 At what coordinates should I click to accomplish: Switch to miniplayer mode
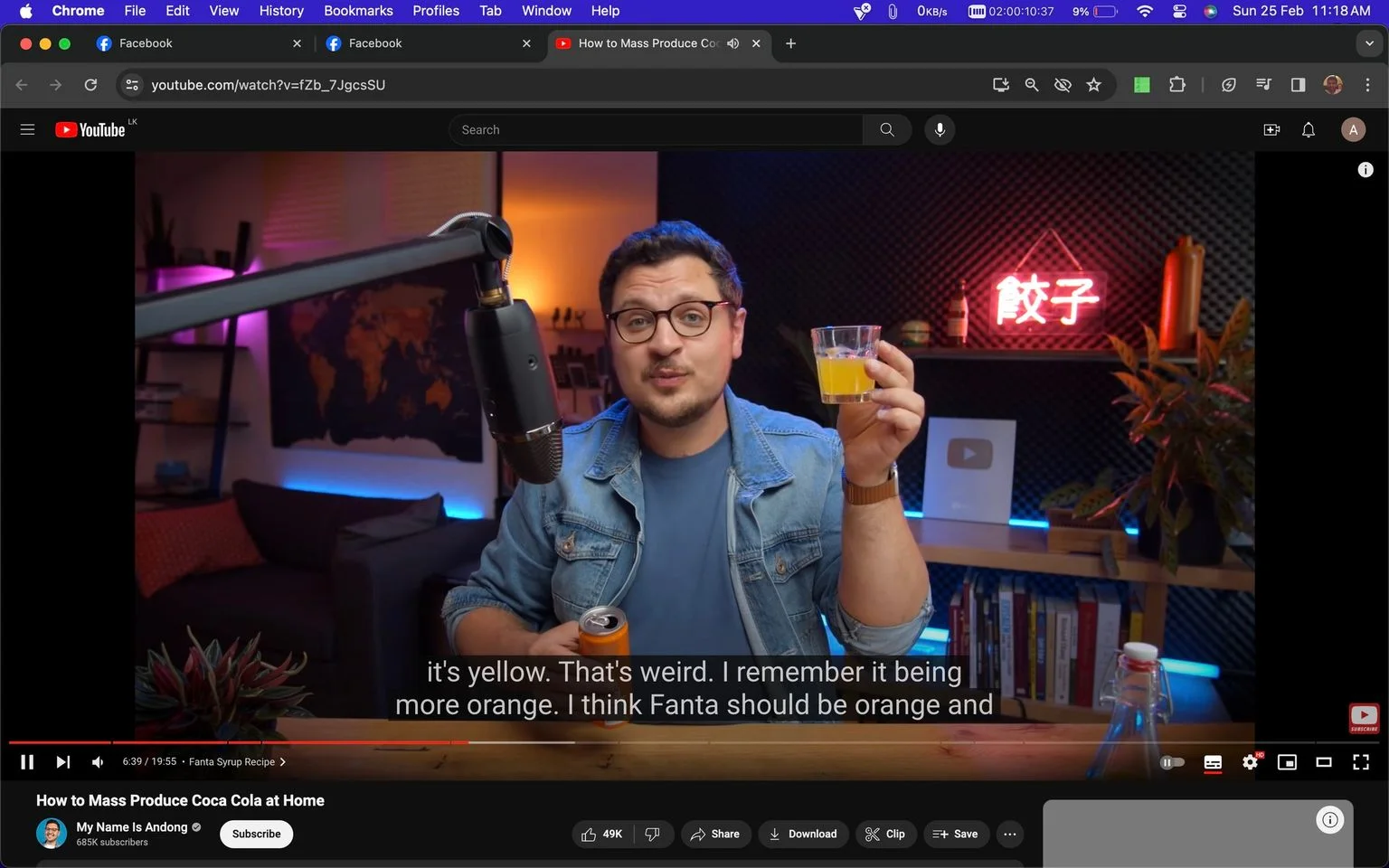1287,762
